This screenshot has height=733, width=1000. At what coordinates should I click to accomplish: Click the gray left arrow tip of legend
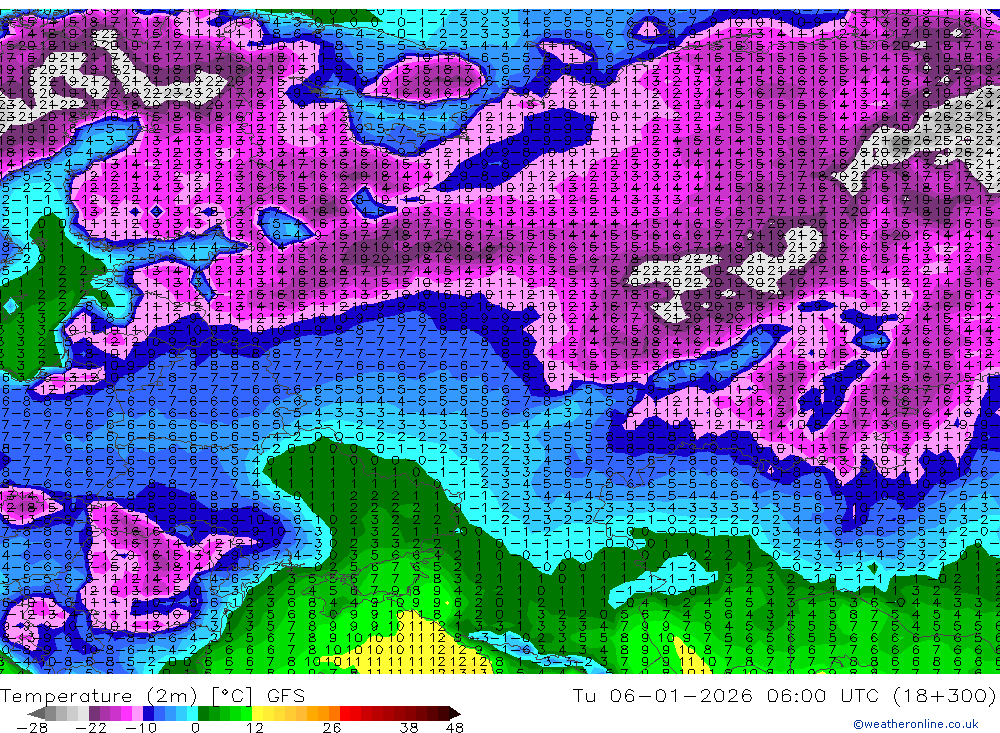pyautogui.click(x=36, y=713)
